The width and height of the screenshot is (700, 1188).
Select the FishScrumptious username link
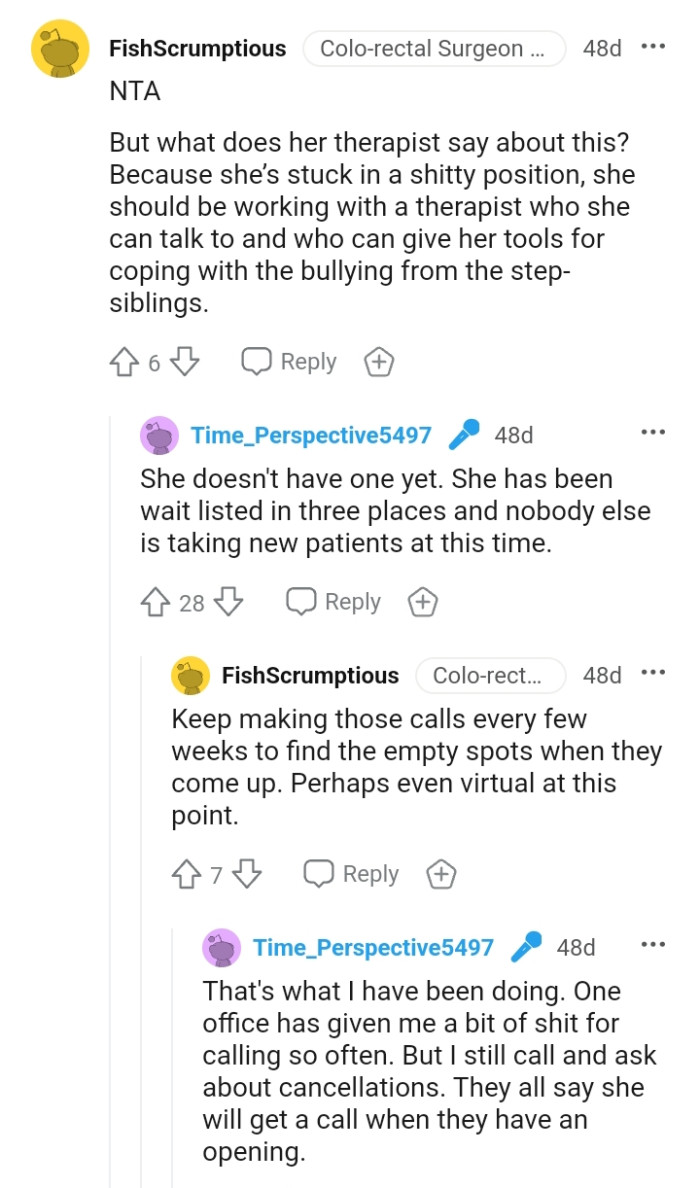(197, 47)
